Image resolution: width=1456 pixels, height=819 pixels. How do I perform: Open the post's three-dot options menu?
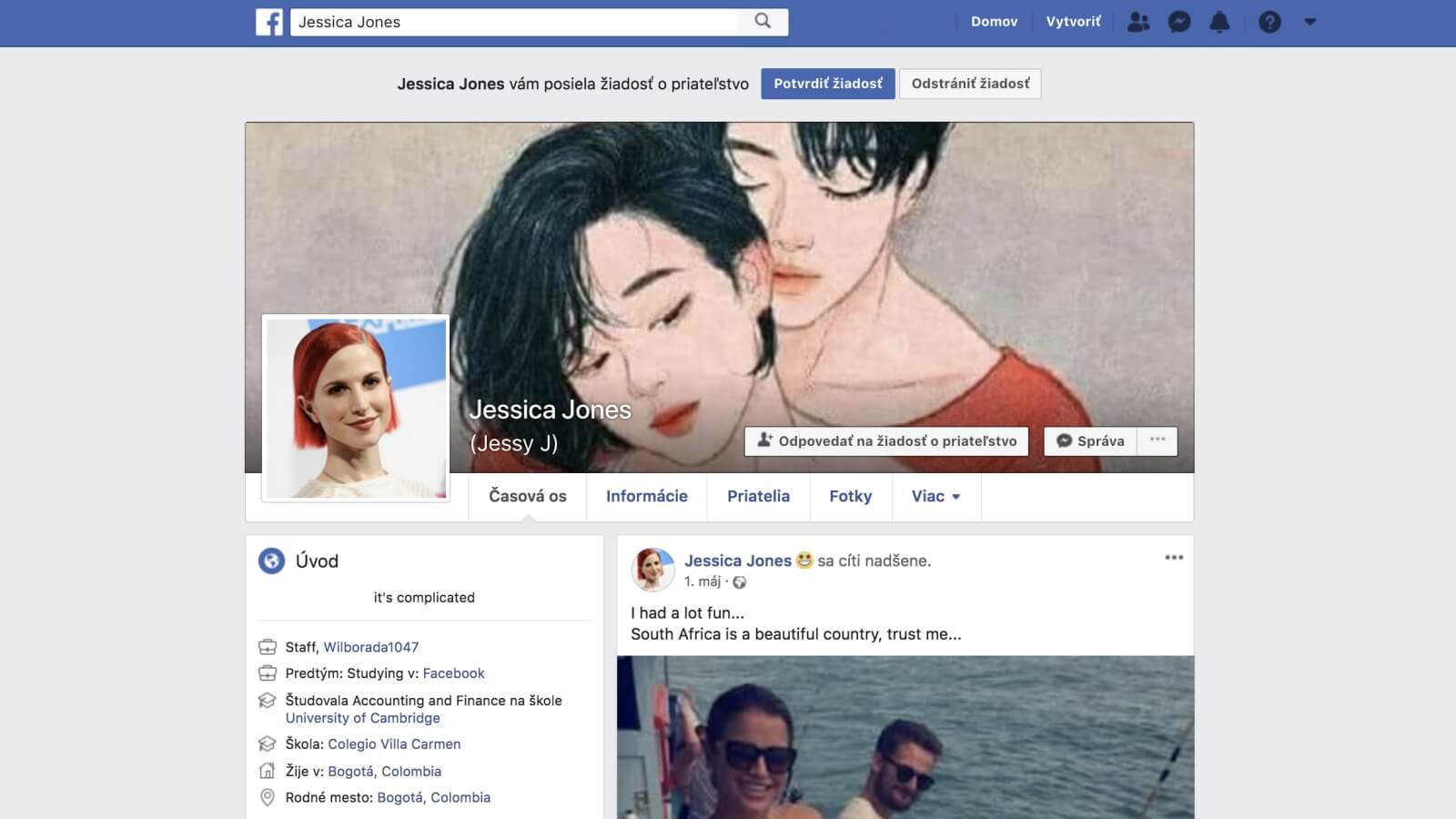(1174, 558)
